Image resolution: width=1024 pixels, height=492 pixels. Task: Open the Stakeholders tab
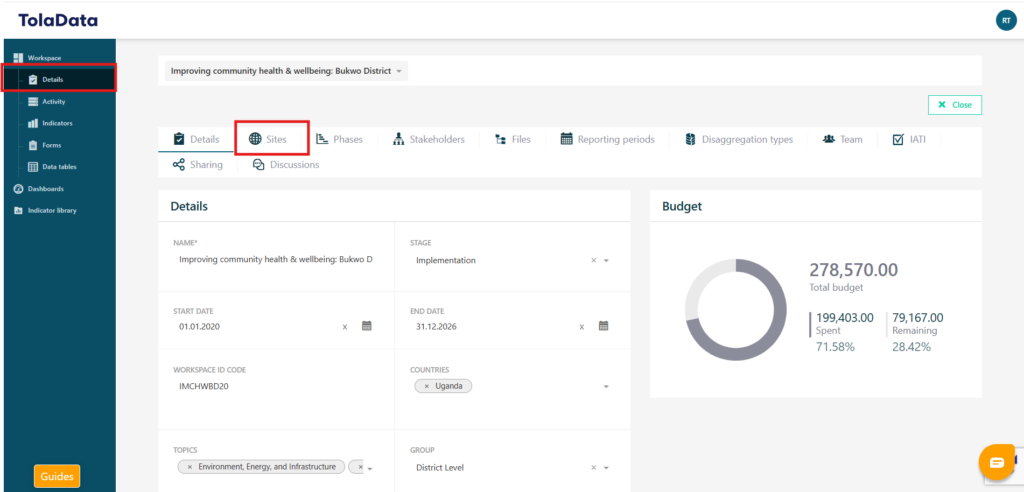(428, 139)
